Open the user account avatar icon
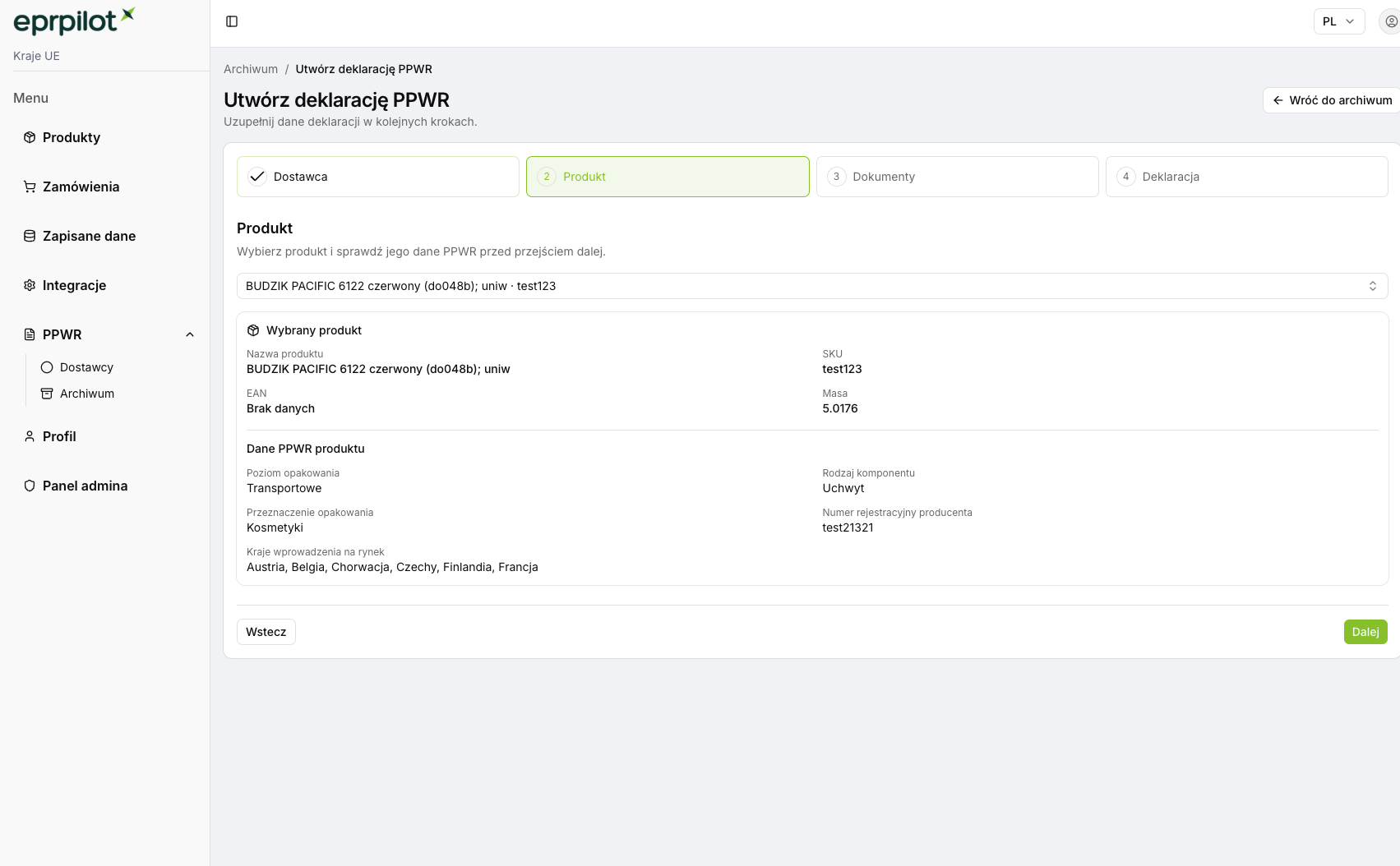1400x866 pixels. 1391,21
